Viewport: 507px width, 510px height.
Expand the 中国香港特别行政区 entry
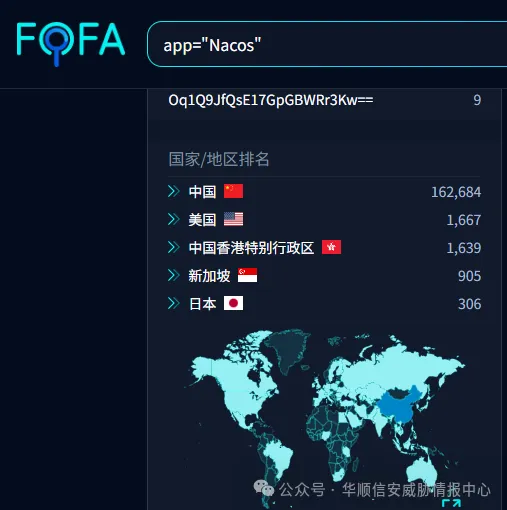pyautogui.click(x=173, y=247)
